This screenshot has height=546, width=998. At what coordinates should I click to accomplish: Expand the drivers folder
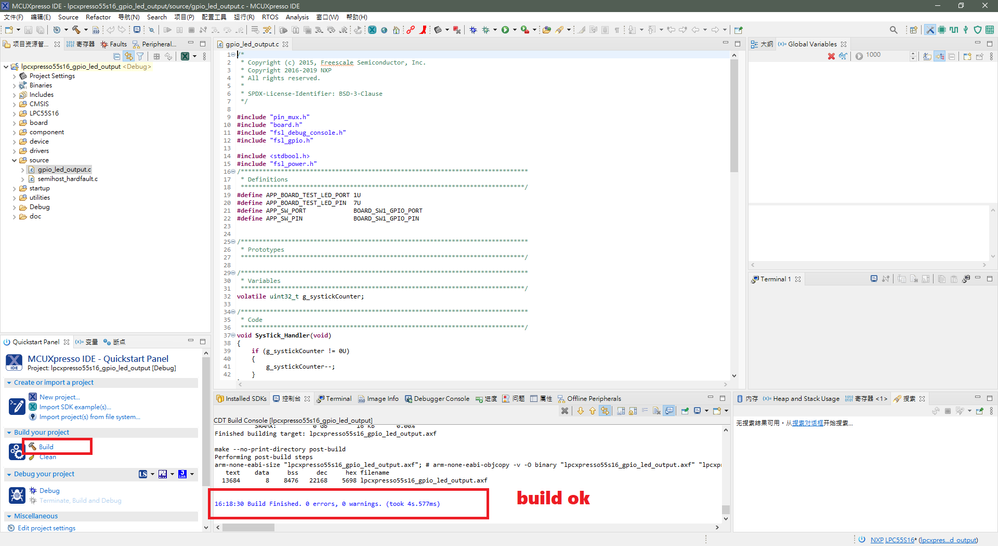[x=14, y=151]
